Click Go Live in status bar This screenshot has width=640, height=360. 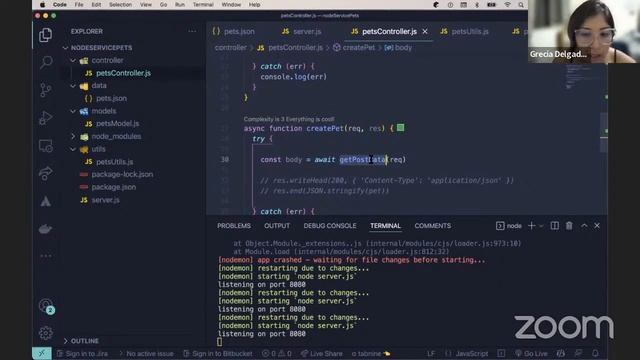click(531, 353)
